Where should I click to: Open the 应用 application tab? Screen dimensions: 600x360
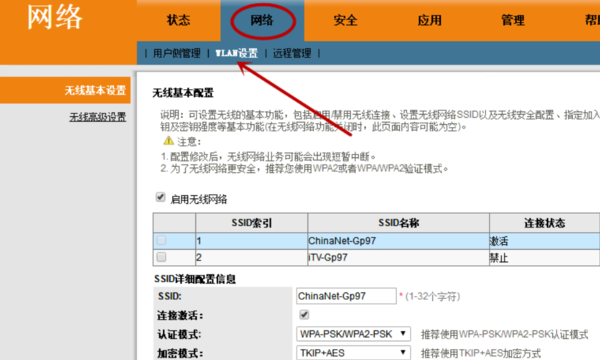click(429, 20)
